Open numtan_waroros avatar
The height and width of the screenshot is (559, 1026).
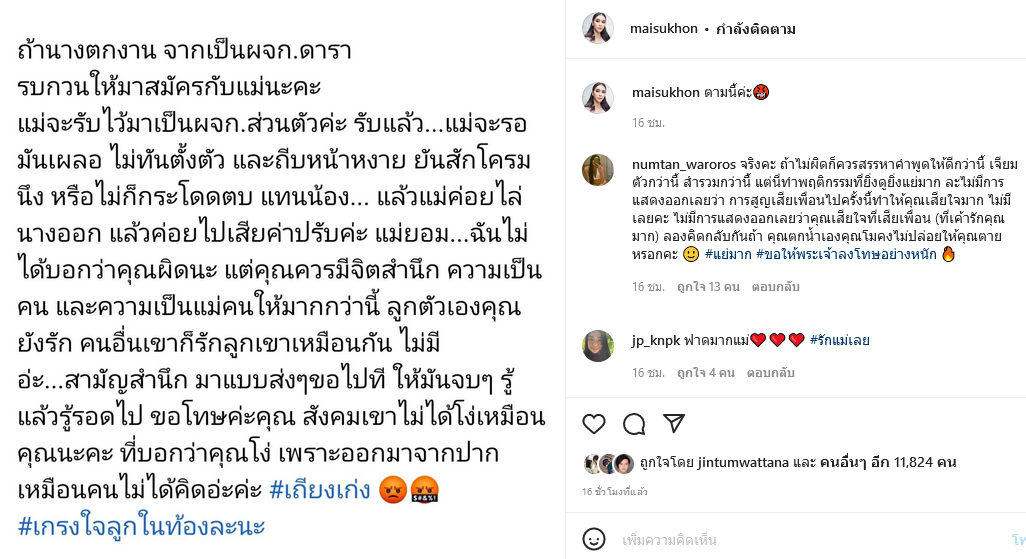[x=598, y=170]
